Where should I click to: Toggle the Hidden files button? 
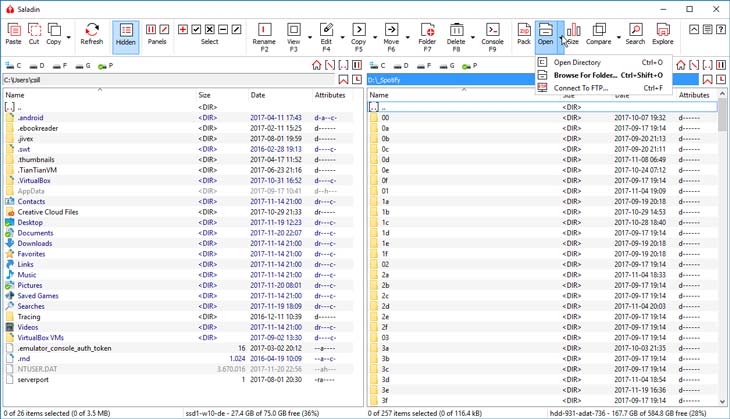pyautogui.click(x=126, y=35)
